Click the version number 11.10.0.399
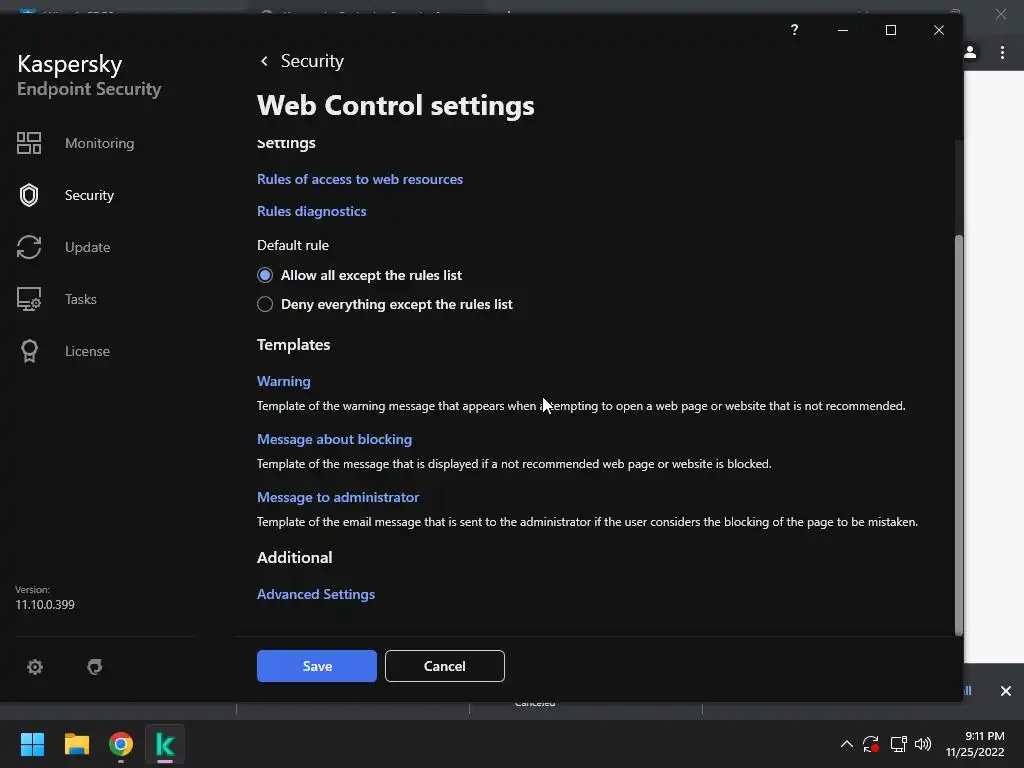This screenshot has height=768, width=1024. (x=45, y=605)
